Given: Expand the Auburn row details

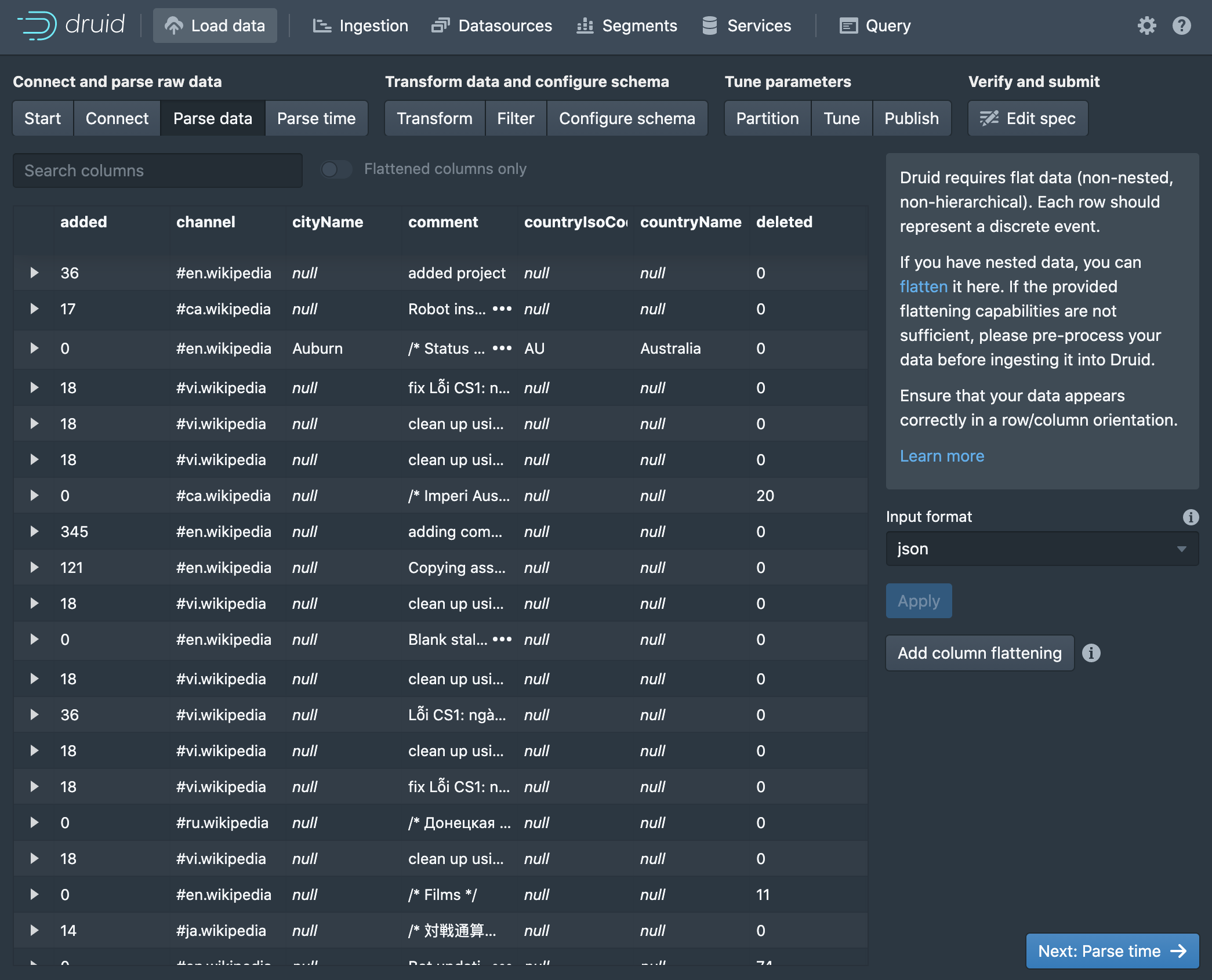Looking at the screenshot, I should [34, 349].
